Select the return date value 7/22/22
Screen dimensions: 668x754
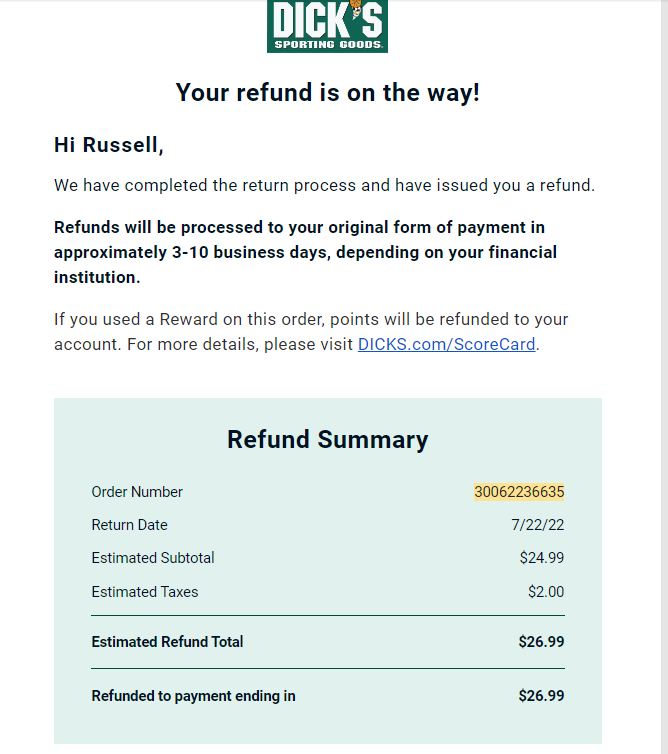click(538, 525)
